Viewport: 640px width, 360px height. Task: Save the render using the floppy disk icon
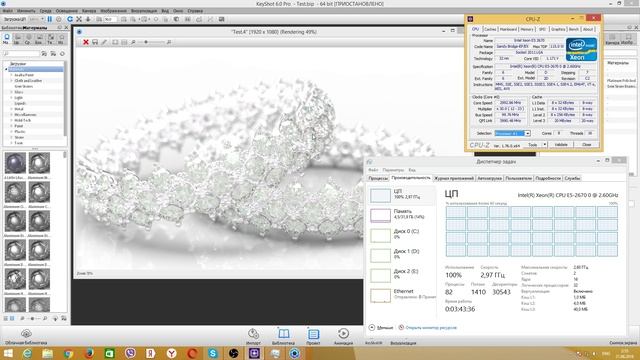click(x=95, y=42)
